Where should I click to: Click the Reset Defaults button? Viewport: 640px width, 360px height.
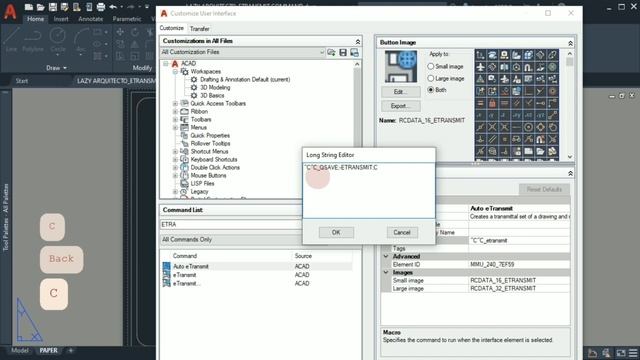pyautogui.click(x=544, y=189)
